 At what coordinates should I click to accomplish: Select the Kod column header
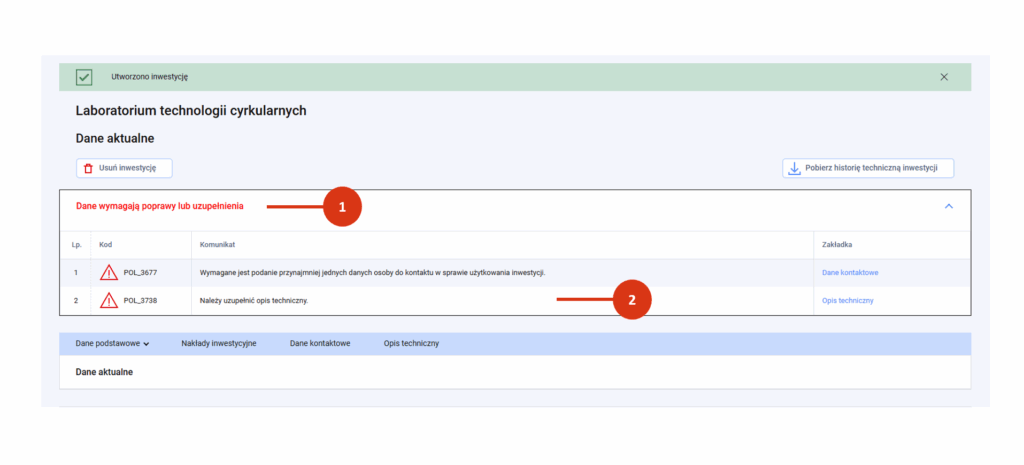tap(106, 244)
